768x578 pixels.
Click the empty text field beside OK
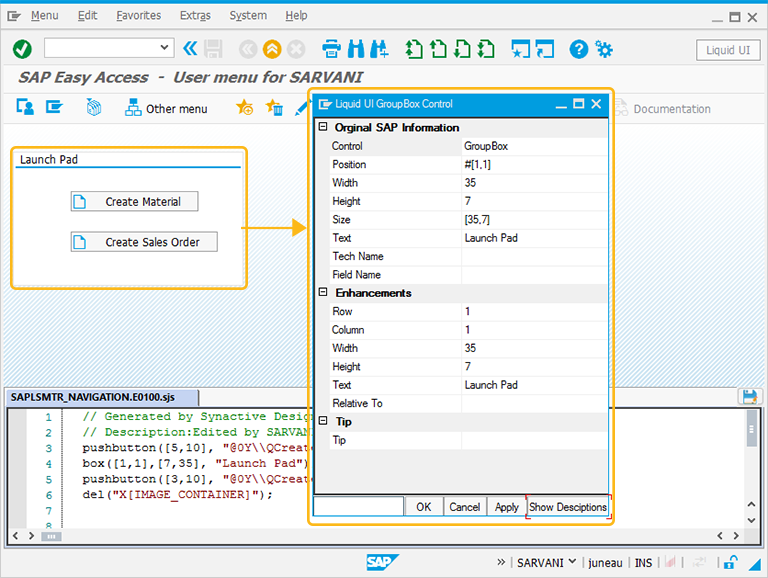(359, 506)
